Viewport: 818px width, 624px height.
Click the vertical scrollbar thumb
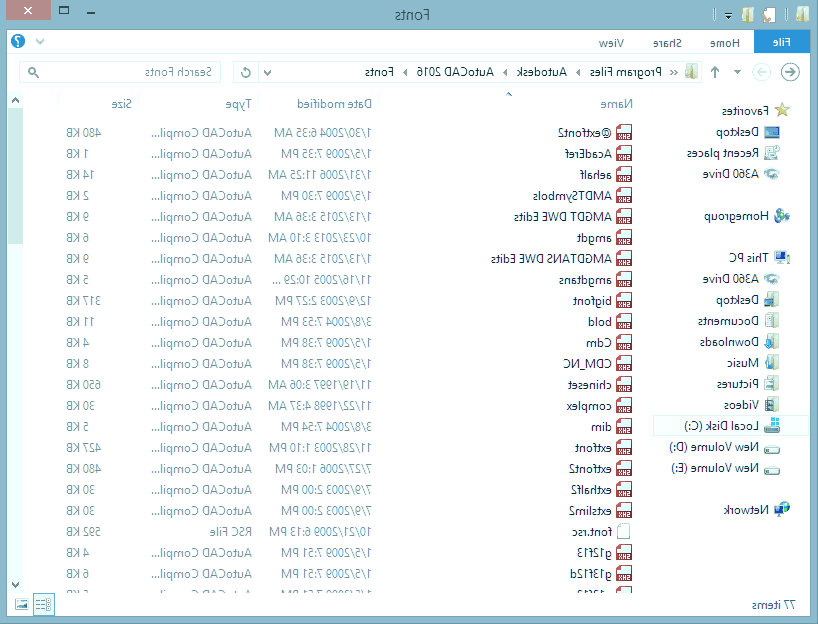(15, 176)
